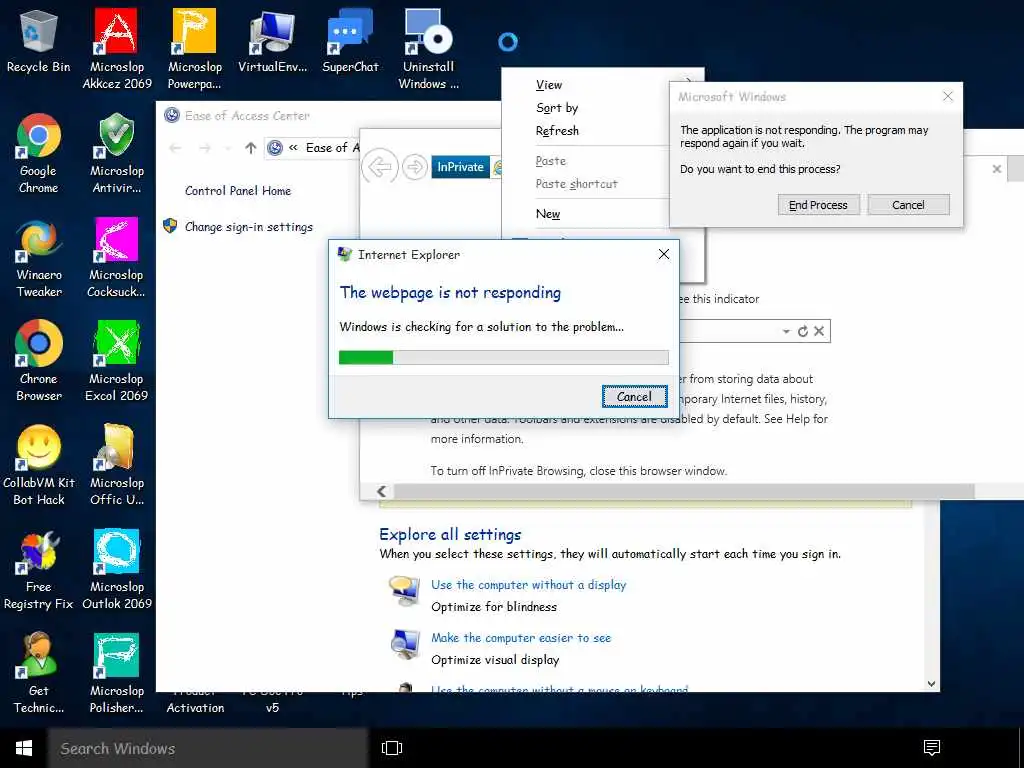The image size is (1024, 768).
Task: Click the IE horizontal scrollbar left arrow
Action: 381,491
